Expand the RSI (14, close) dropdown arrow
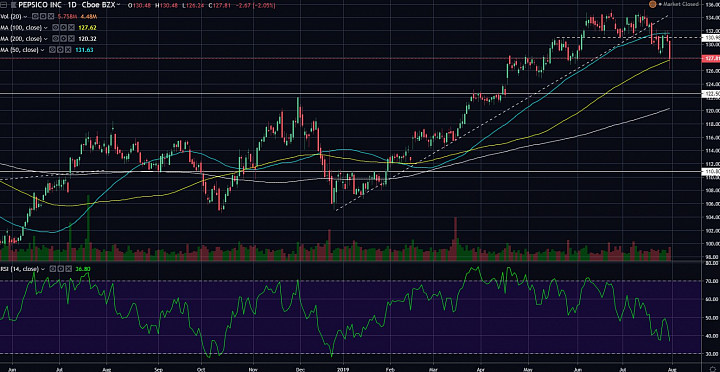This screenshot has width=720, height=372. pos(43,269)
